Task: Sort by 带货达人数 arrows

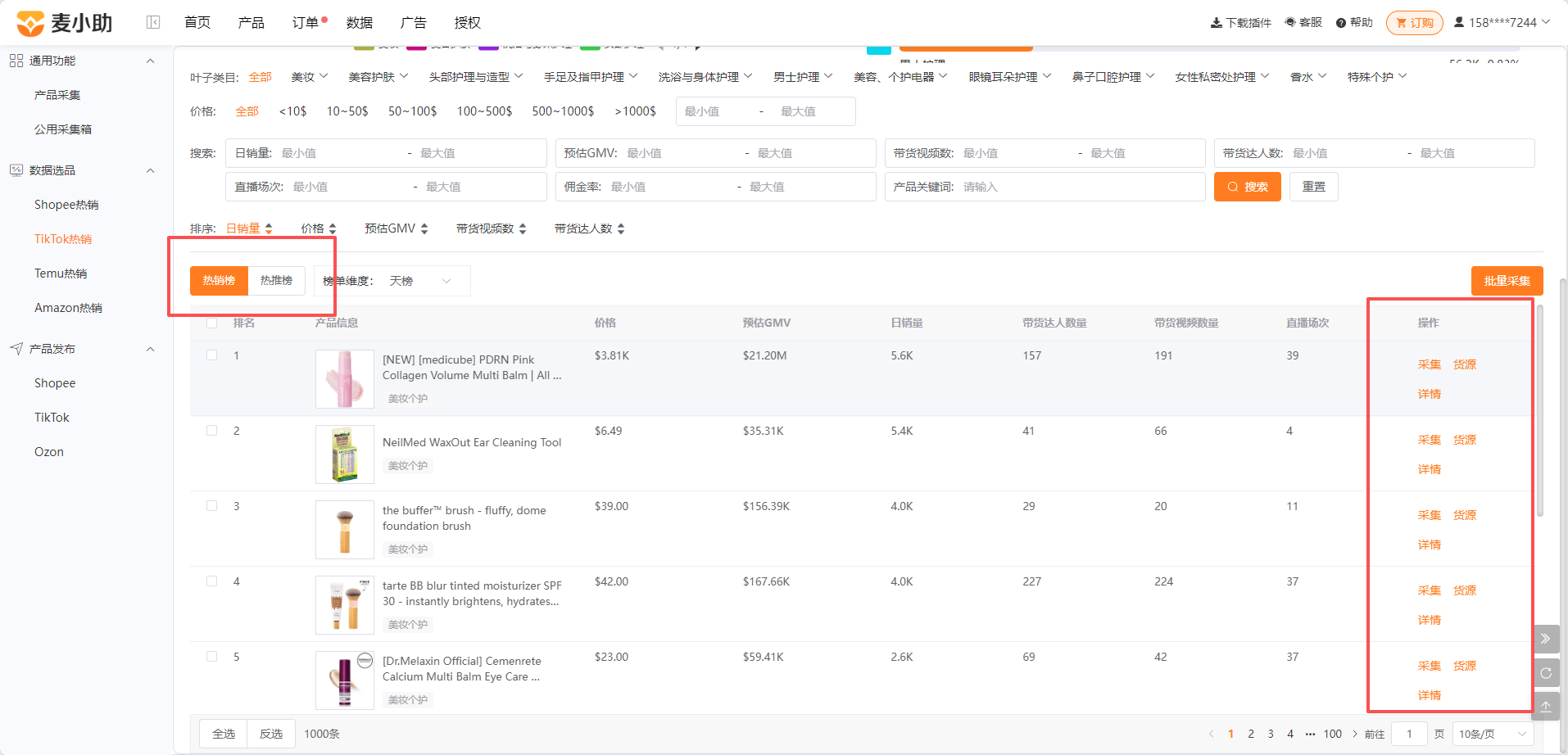Action: [x=621, y=229]
